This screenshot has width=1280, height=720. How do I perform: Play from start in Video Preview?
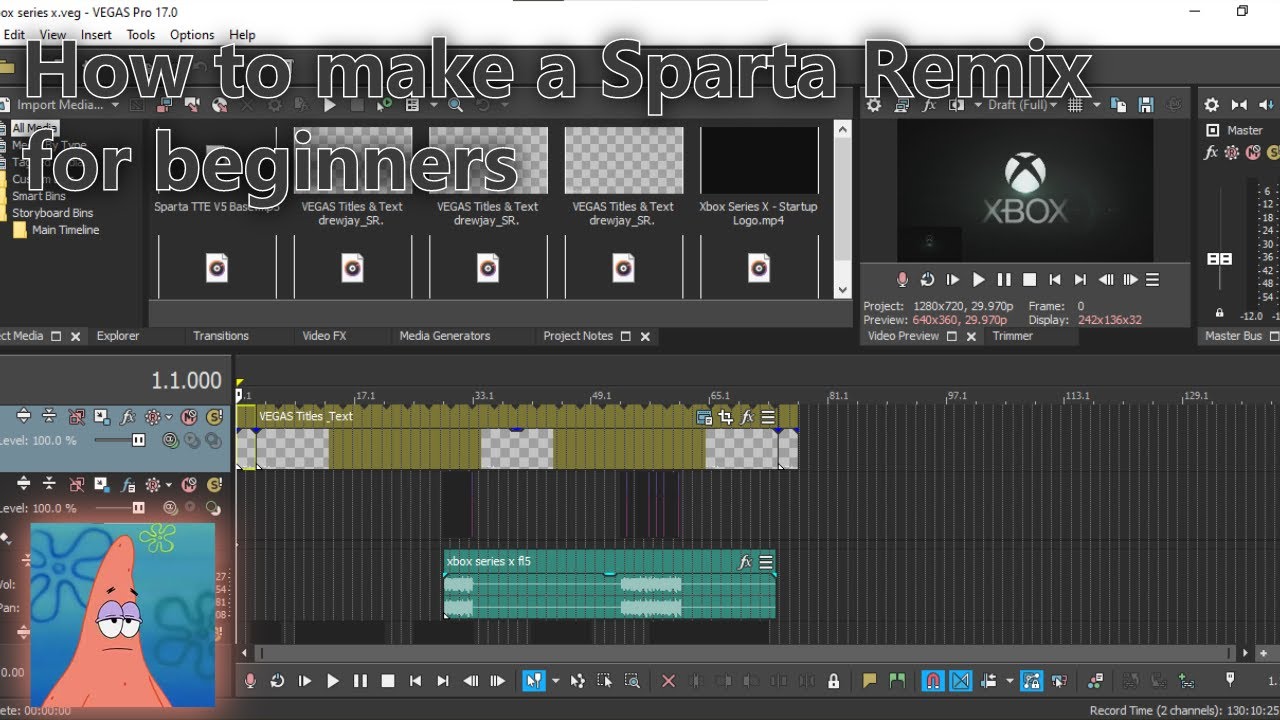953,280
